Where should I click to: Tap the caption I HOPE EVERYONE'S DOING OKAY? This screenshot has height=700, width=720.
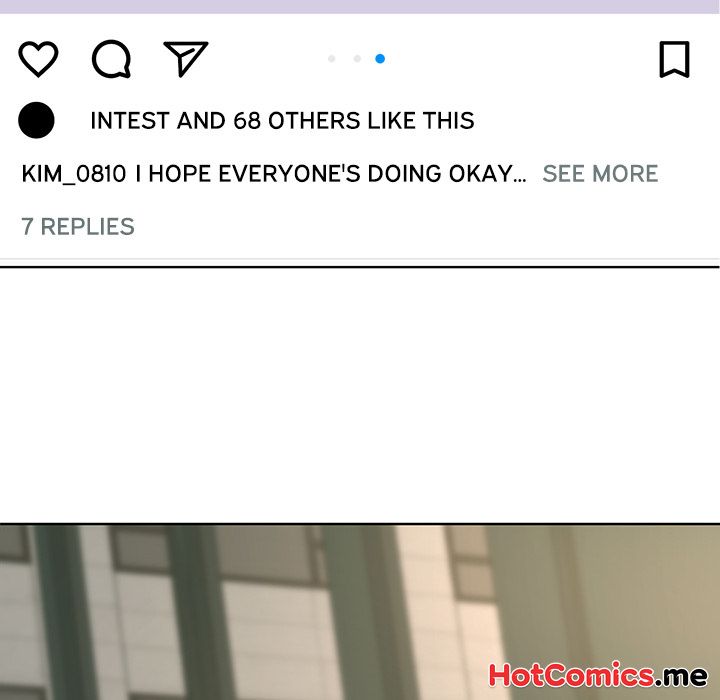tap(331, 174)
